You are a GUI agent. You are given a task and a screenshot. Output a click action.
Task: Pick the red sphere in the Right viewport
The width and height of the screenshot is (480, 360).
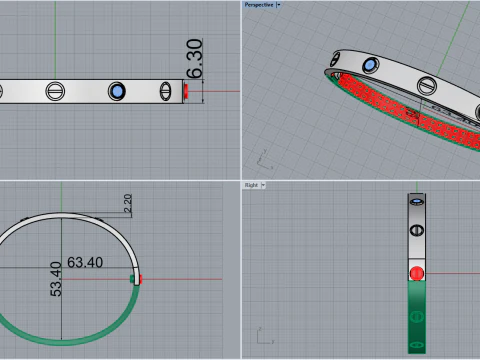coord(417,273)
